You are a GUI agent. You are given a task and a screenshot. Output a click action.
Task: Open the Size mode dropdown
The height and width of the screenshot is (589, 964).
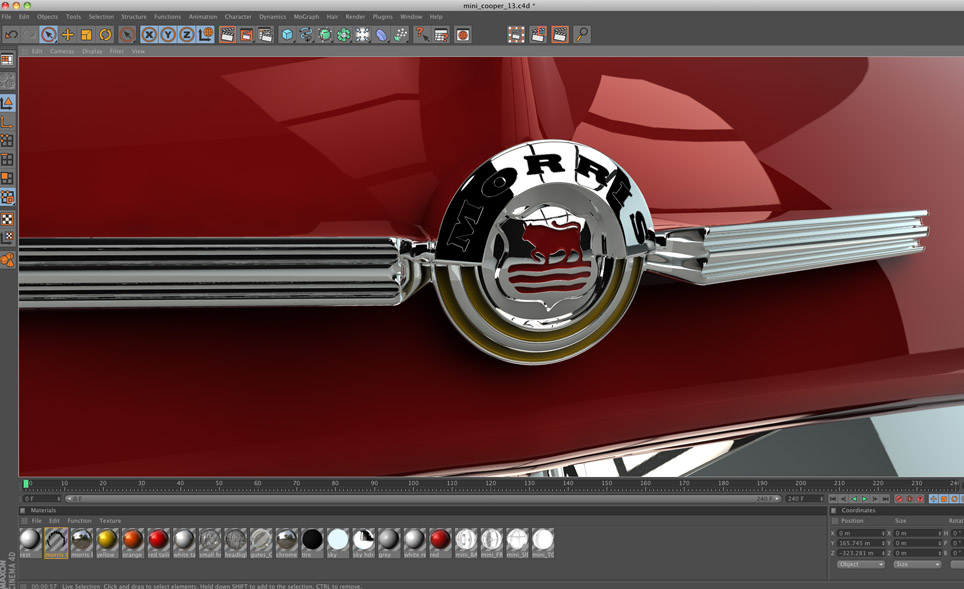[x=916, y=564]
